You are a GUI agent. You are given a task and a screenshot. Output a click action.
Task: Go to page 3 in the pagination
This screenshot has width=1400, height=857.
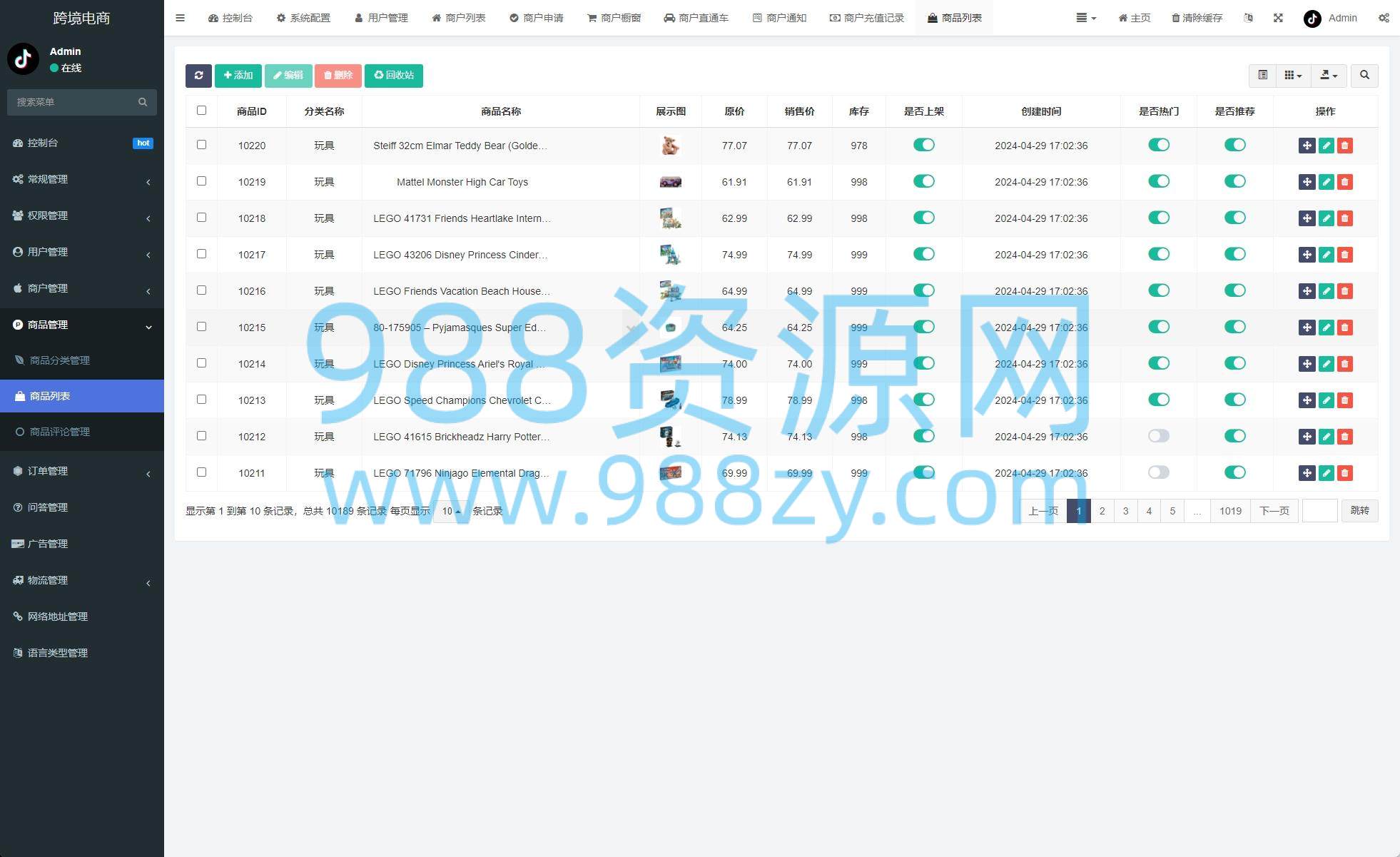click(x=1125, y=511)
